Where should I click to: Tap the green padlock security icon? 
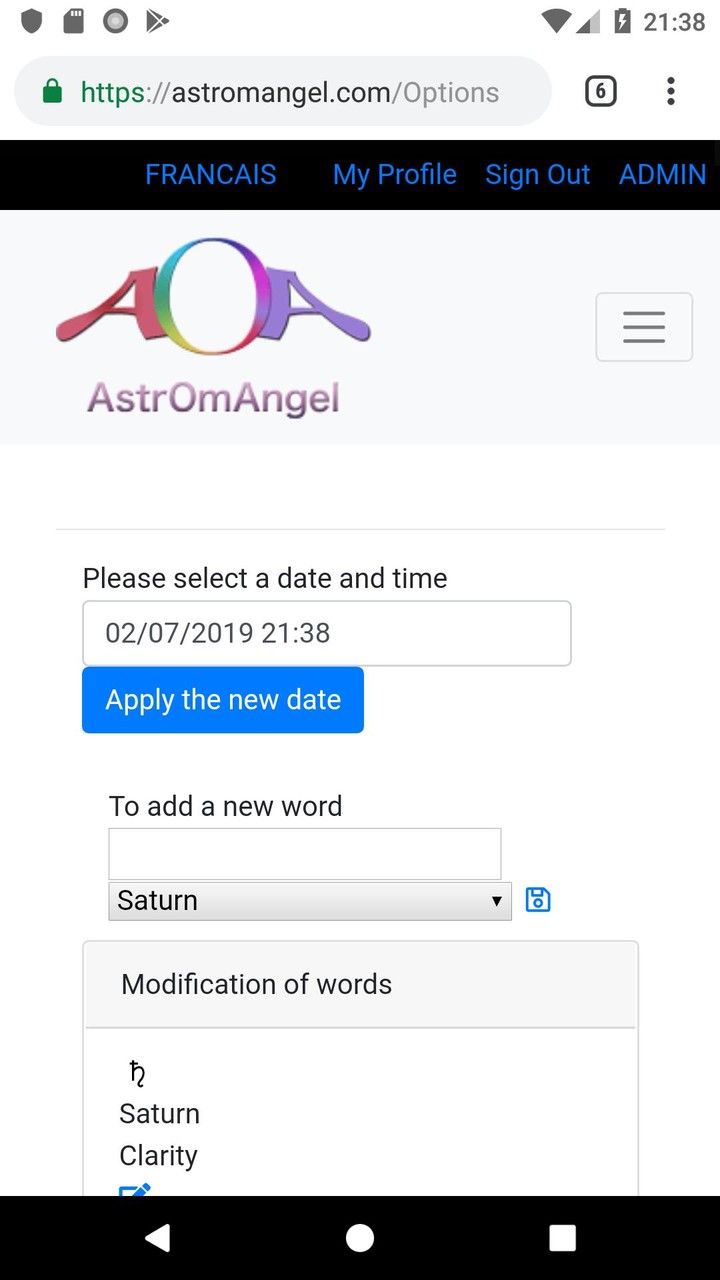tap(52, 93)
